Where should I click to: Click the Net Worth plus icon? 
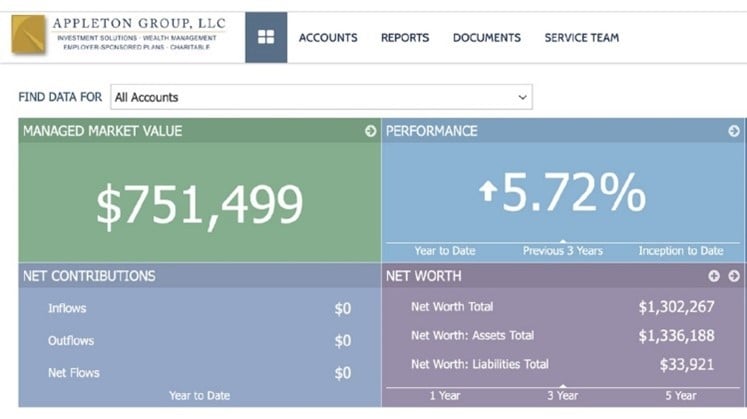(714, 276)
